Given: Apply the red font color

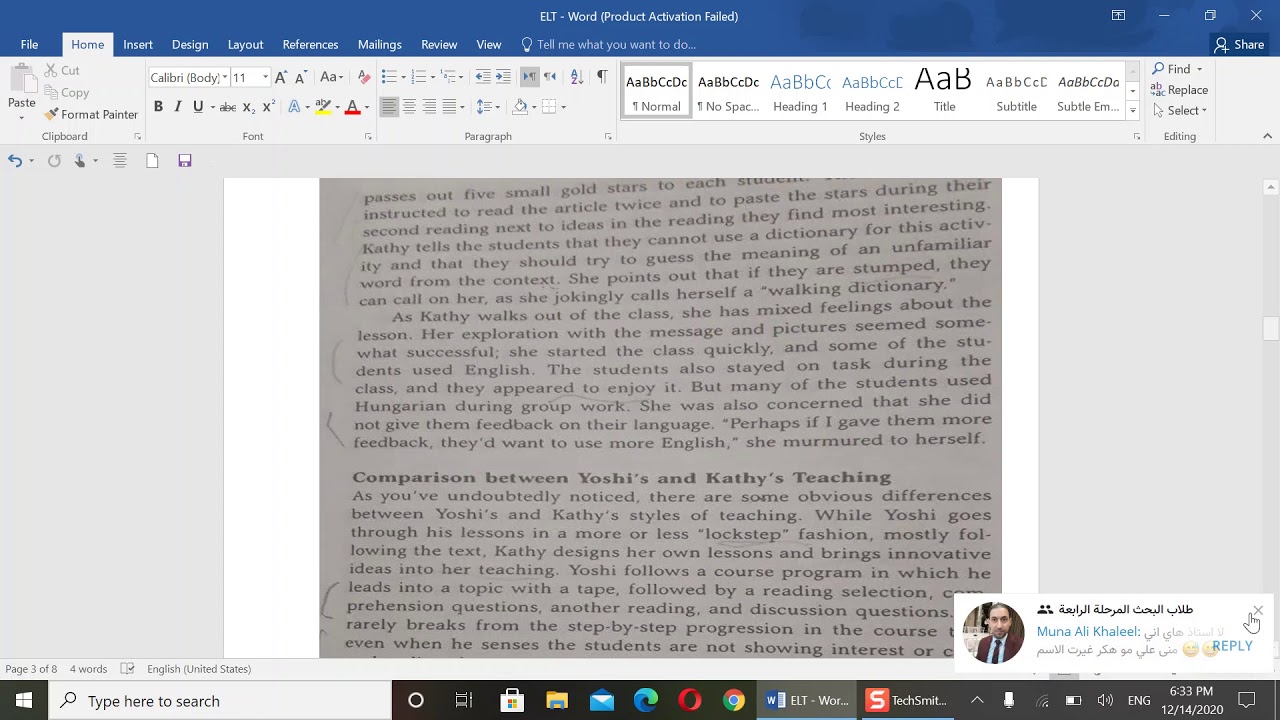Looking at the screenshot, I should (x=352, y=107).
